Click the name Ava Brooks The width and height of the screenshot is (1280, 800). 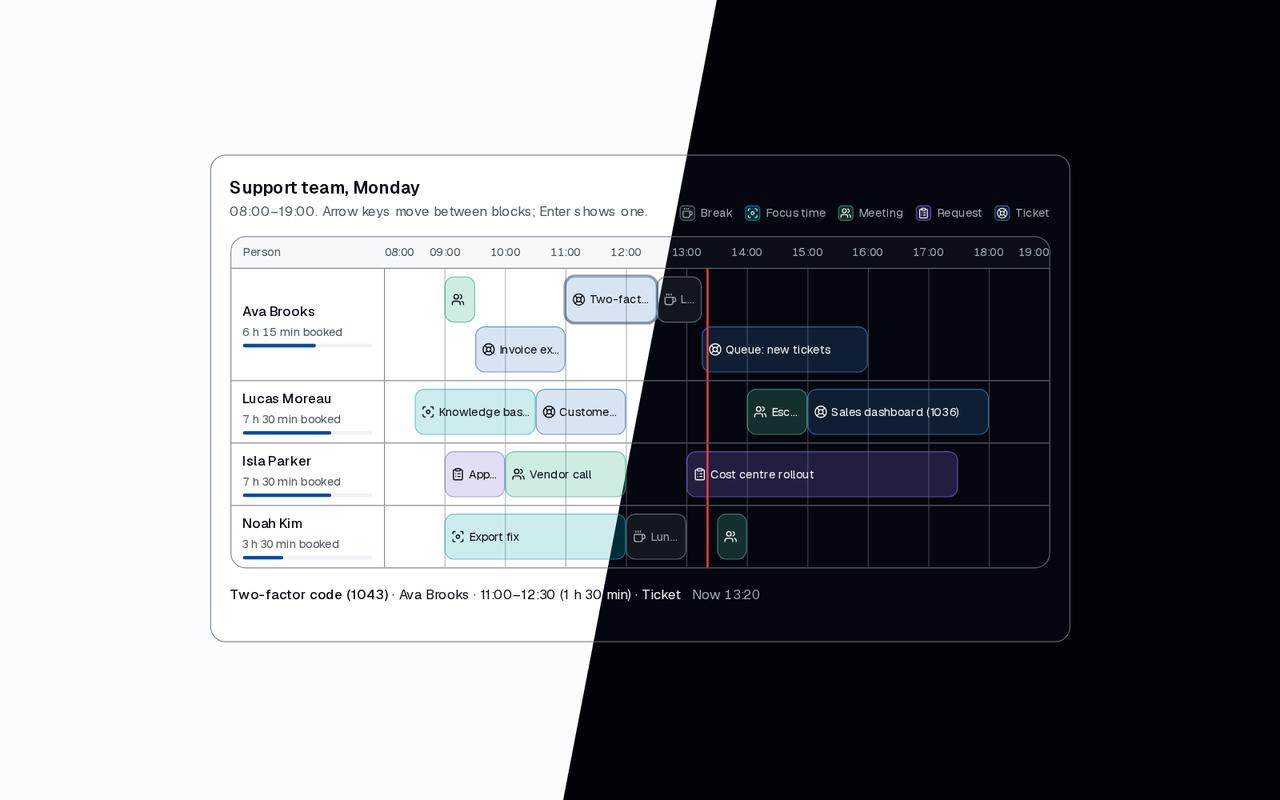point(279,311)
